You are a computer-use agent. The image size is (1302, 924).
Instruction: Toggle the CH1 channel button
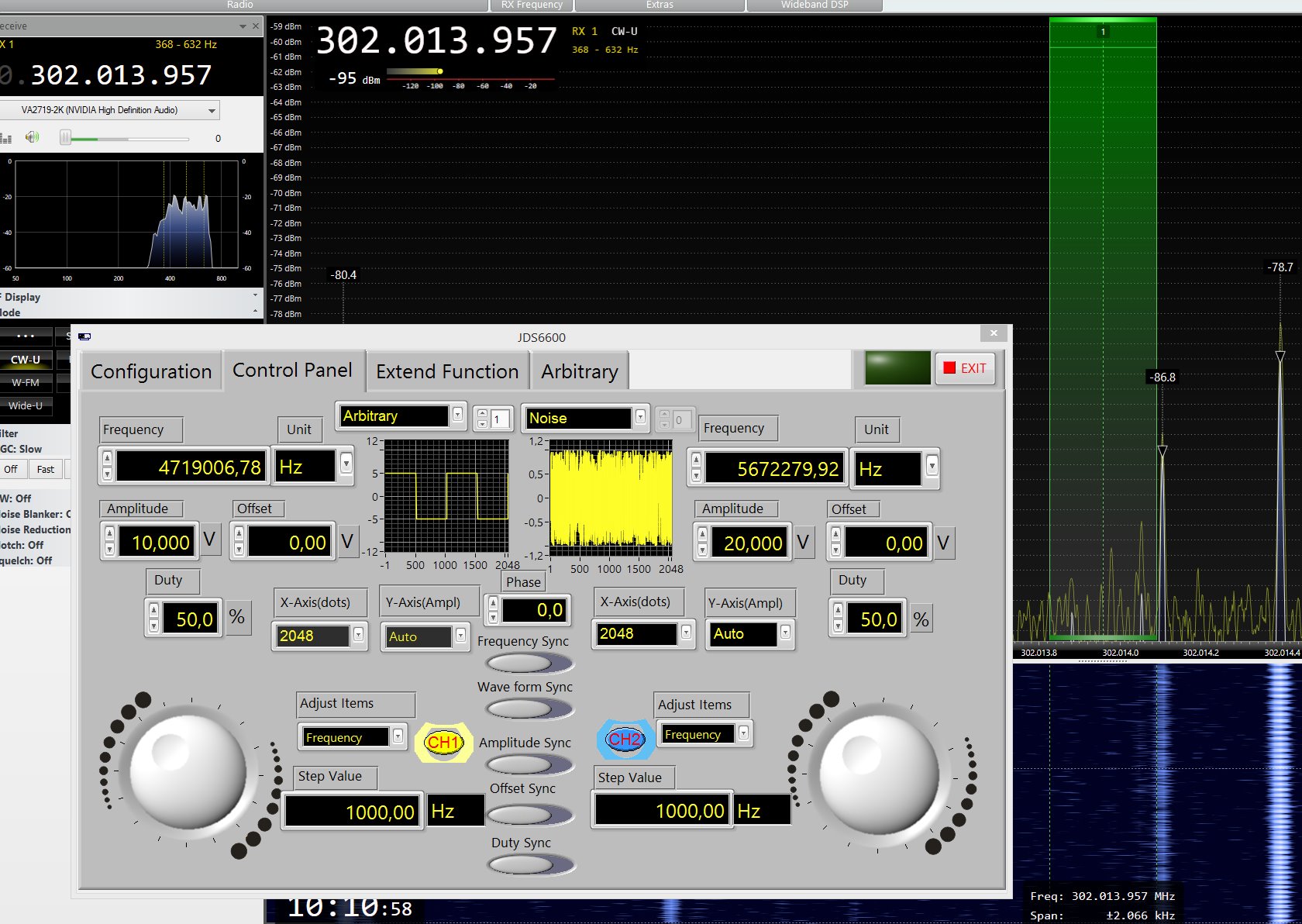click(x=443, y=743)
